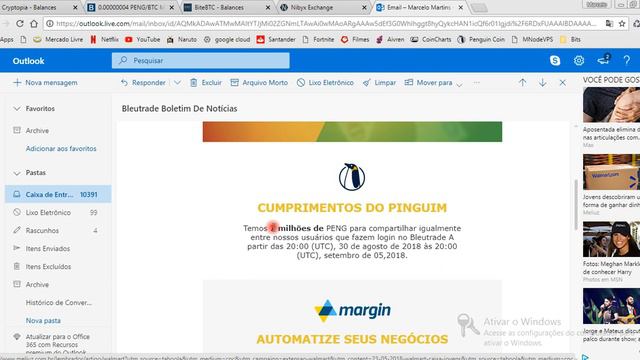Go to next message with down arrow
This screenshot has height=360, width=640.
pos(542,82)
